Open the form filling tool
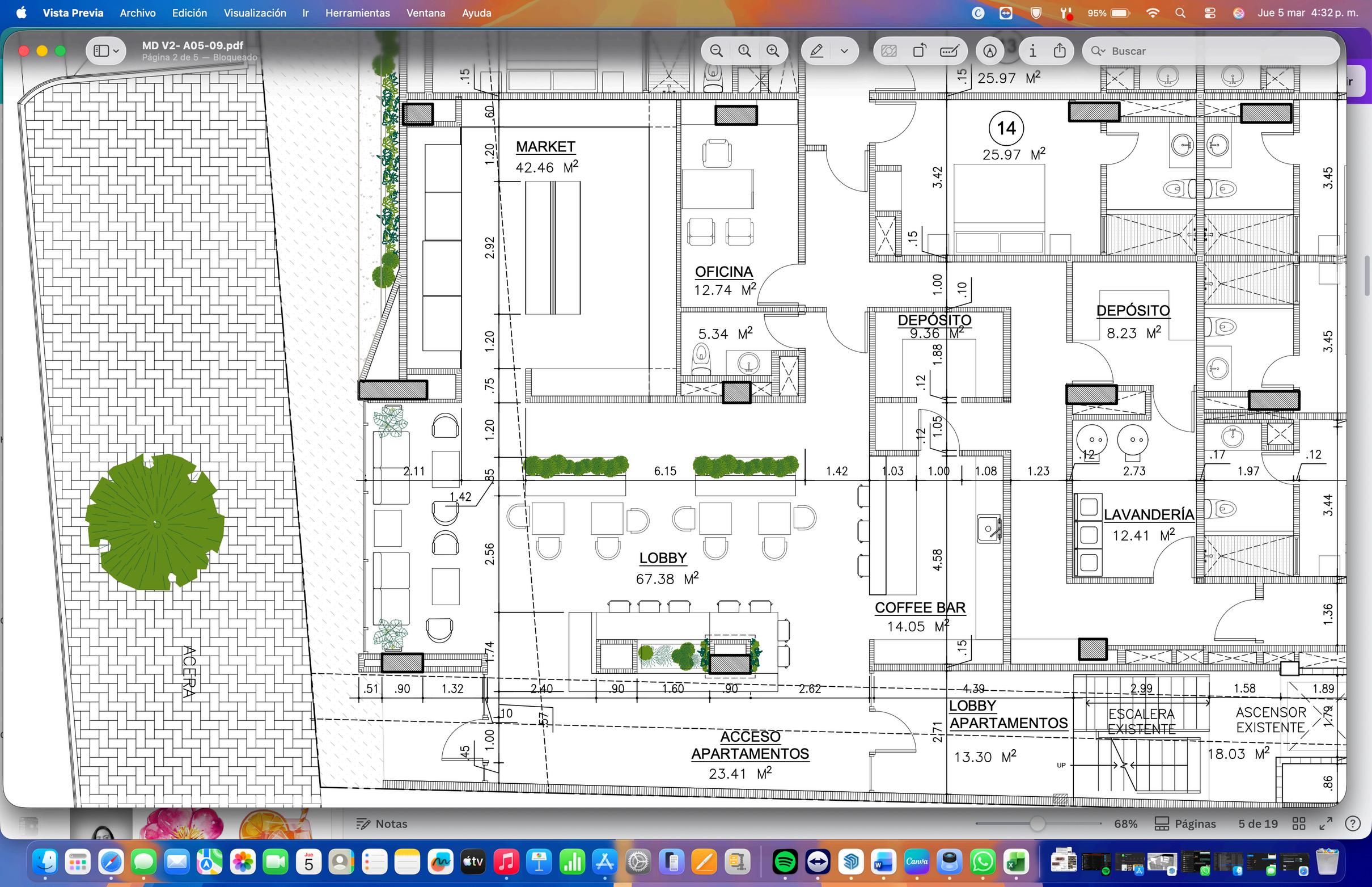 (950, 51)
